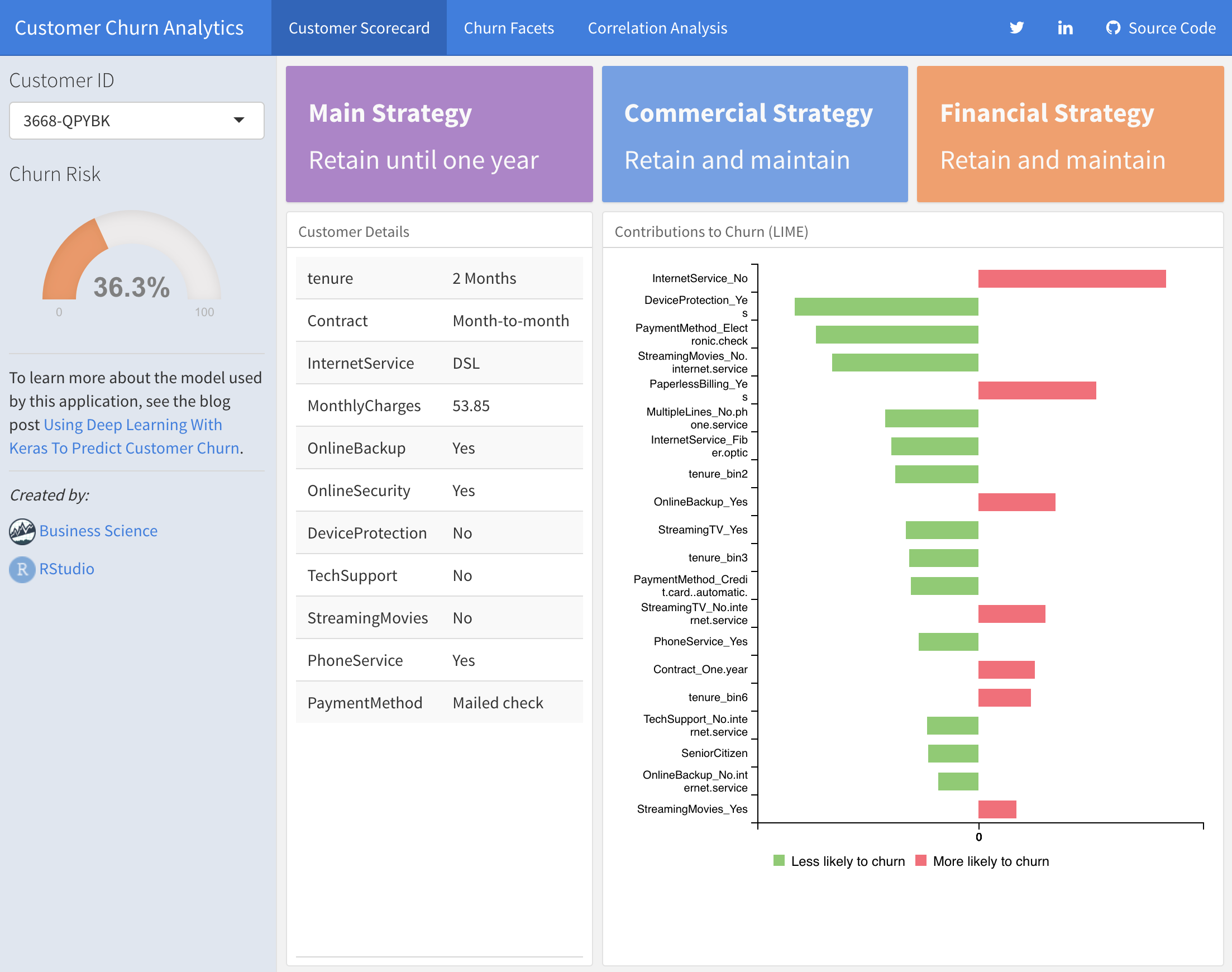Open the LinkedIn icon link
This screenshot has height=972, width=1232.
point(1065,28)
